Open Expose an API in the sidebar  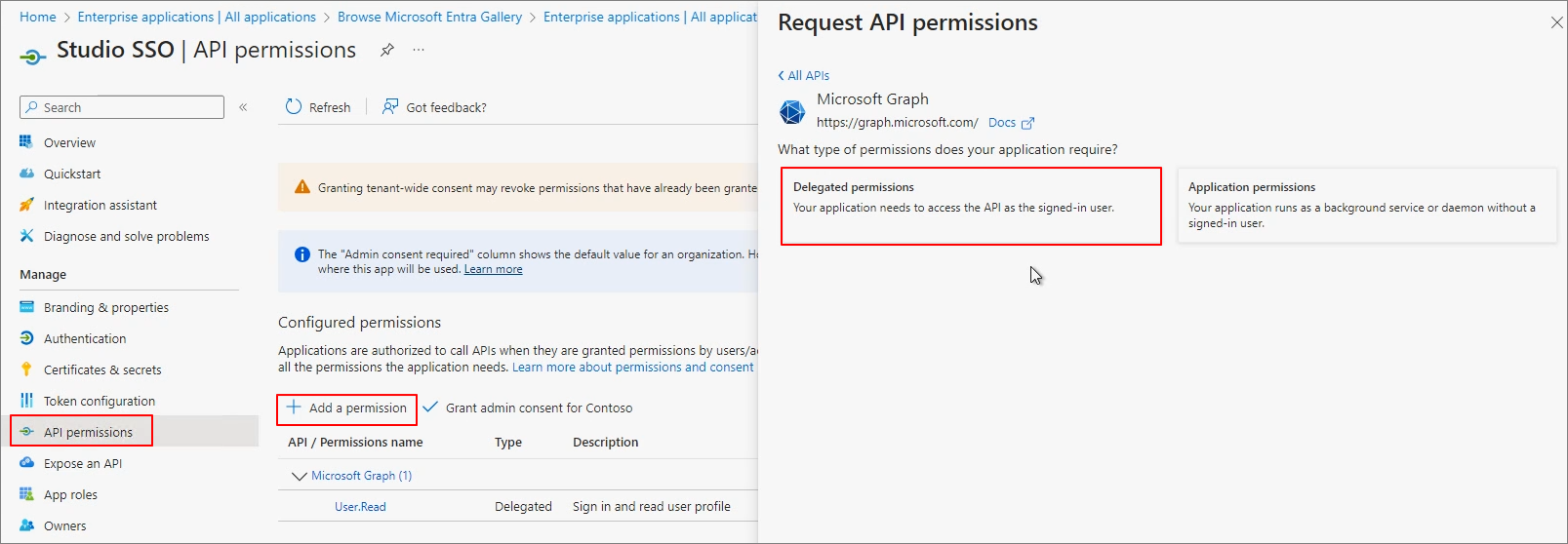point(83,463)
